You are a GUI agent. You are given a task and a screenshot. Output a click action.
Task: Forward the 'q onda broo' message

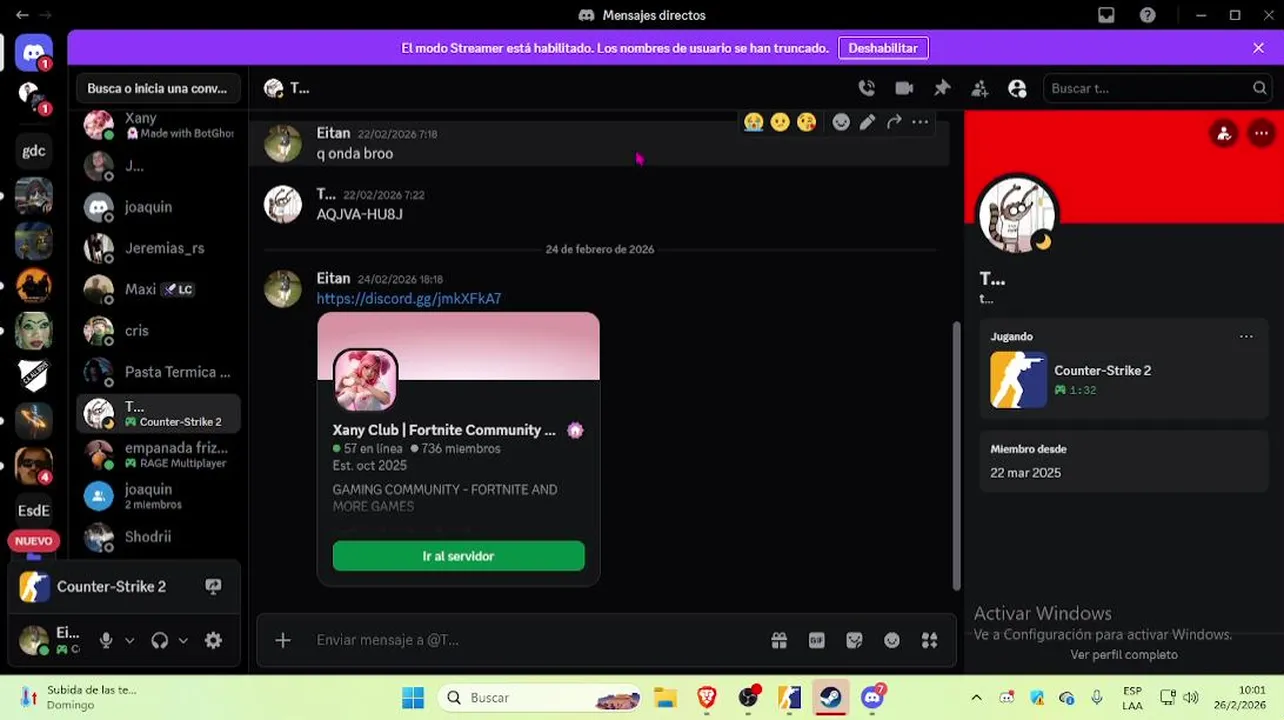click(x=894, y=122)
